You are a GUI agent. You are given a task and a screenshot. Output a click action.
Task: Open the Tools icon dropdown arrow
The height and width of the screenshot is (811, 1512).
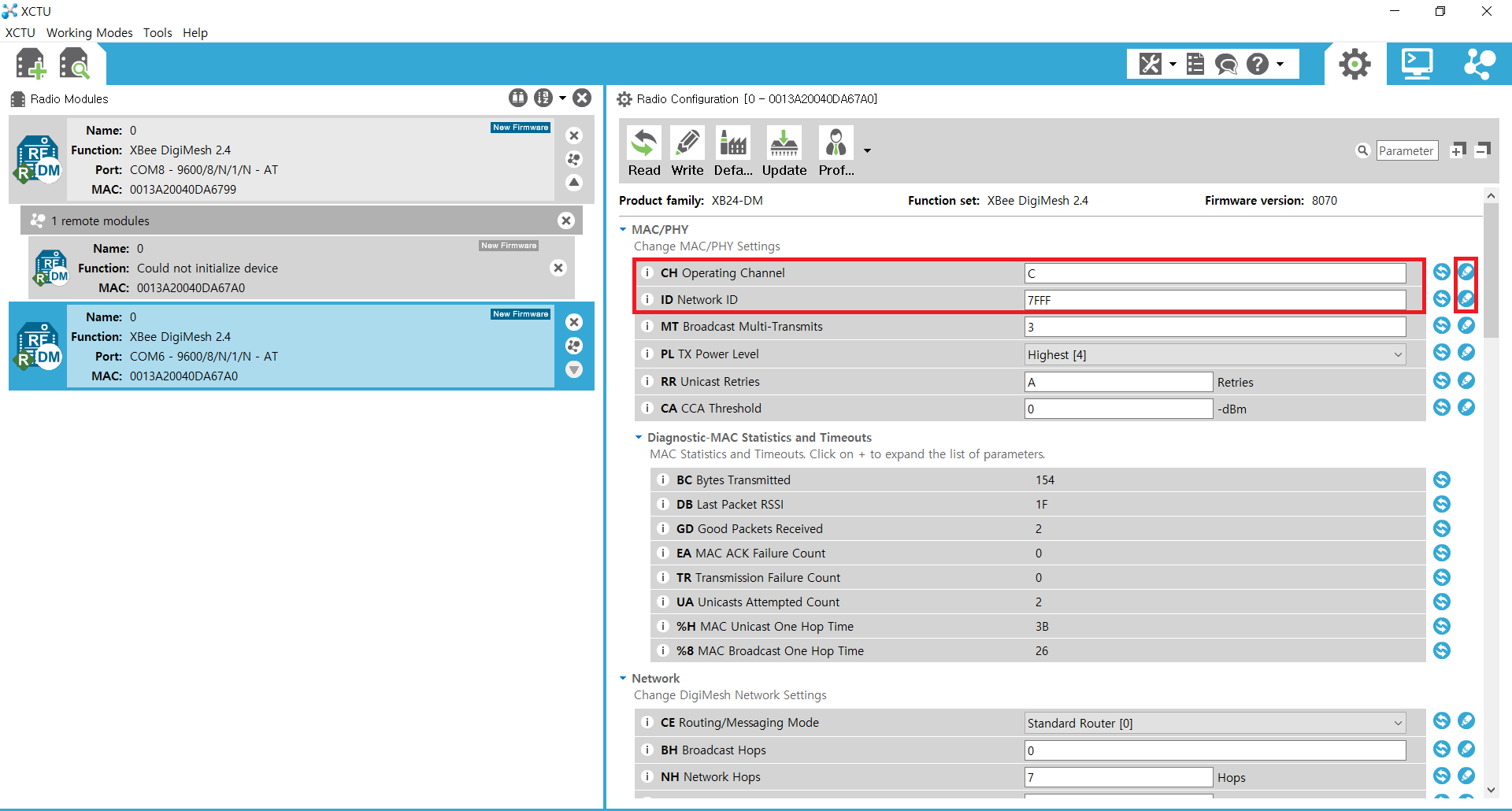click(1173, 64)
